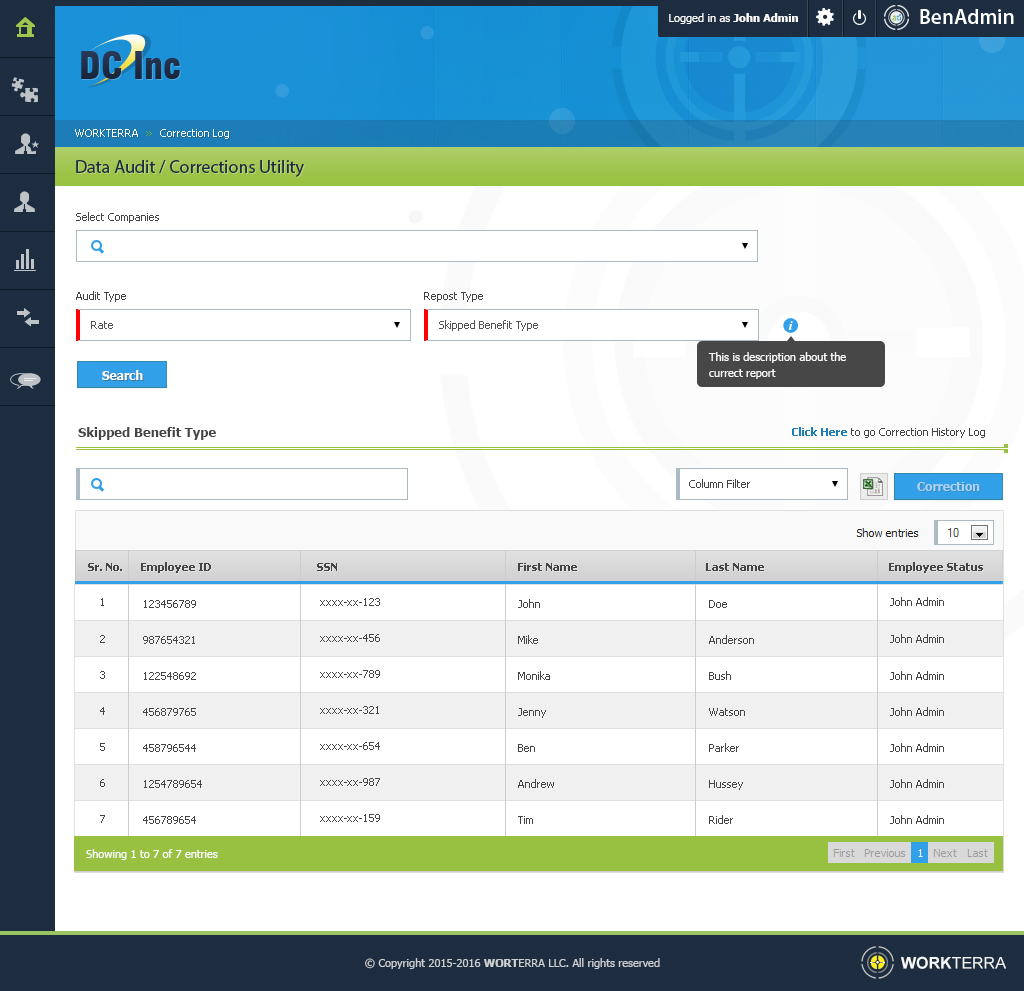The width and height of the screenshot is (1024, 991).
Task: Open the Repost Type dropdown
Action: [x=591, y=325]
